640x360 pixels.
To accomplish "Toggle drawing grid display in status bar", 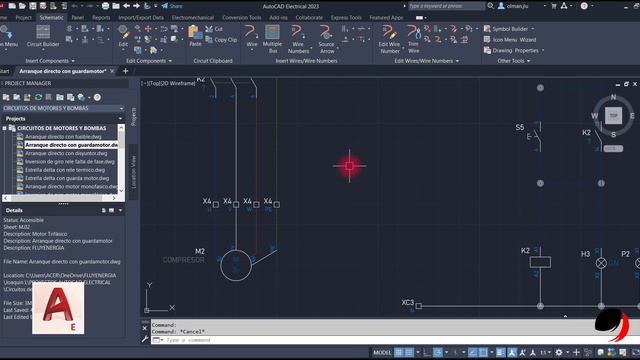I will 399,352.
